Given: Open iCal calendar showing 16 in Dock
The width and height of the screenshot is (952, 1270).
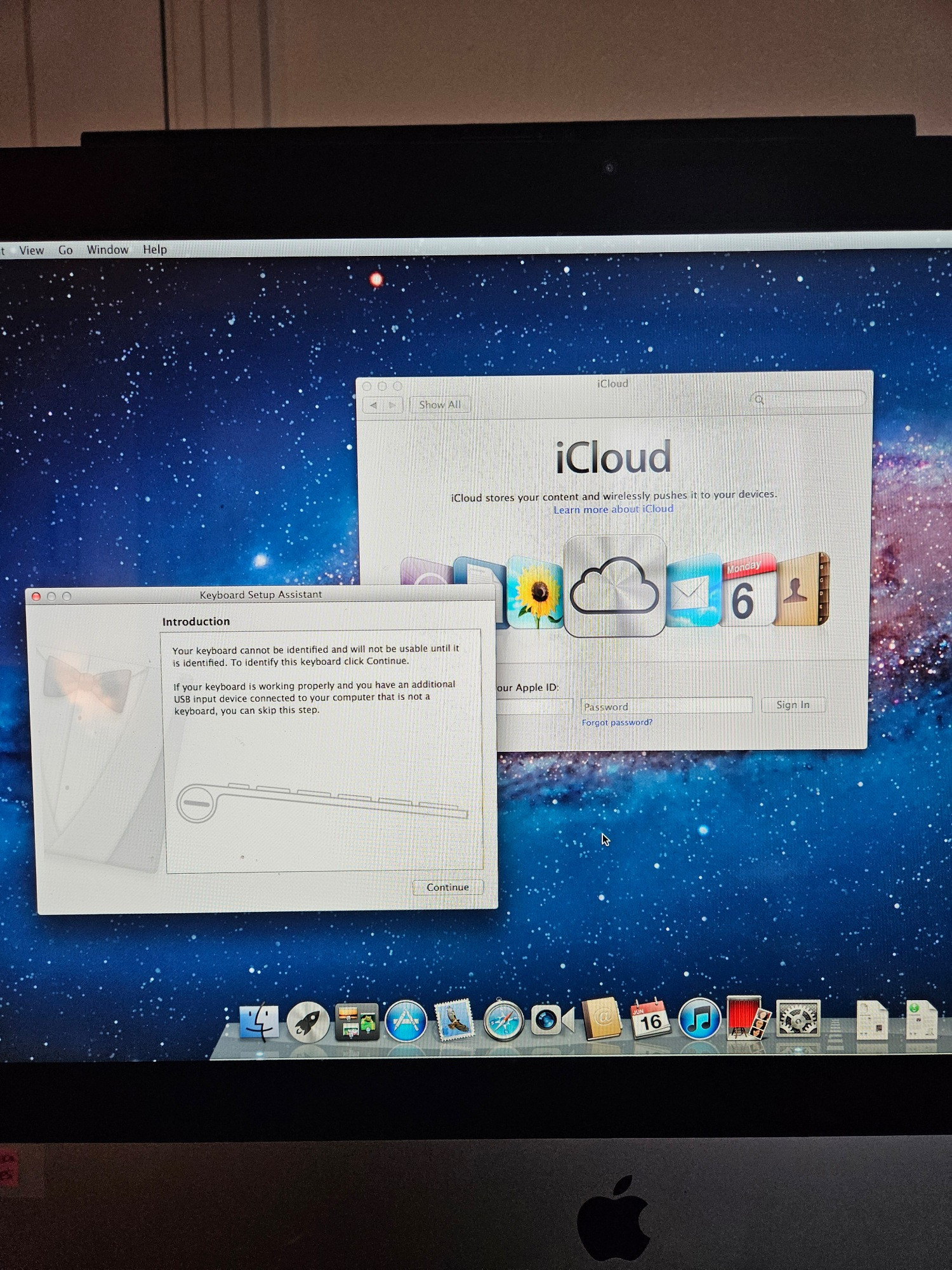Looking at the screenshot, I should point(650,1019).
